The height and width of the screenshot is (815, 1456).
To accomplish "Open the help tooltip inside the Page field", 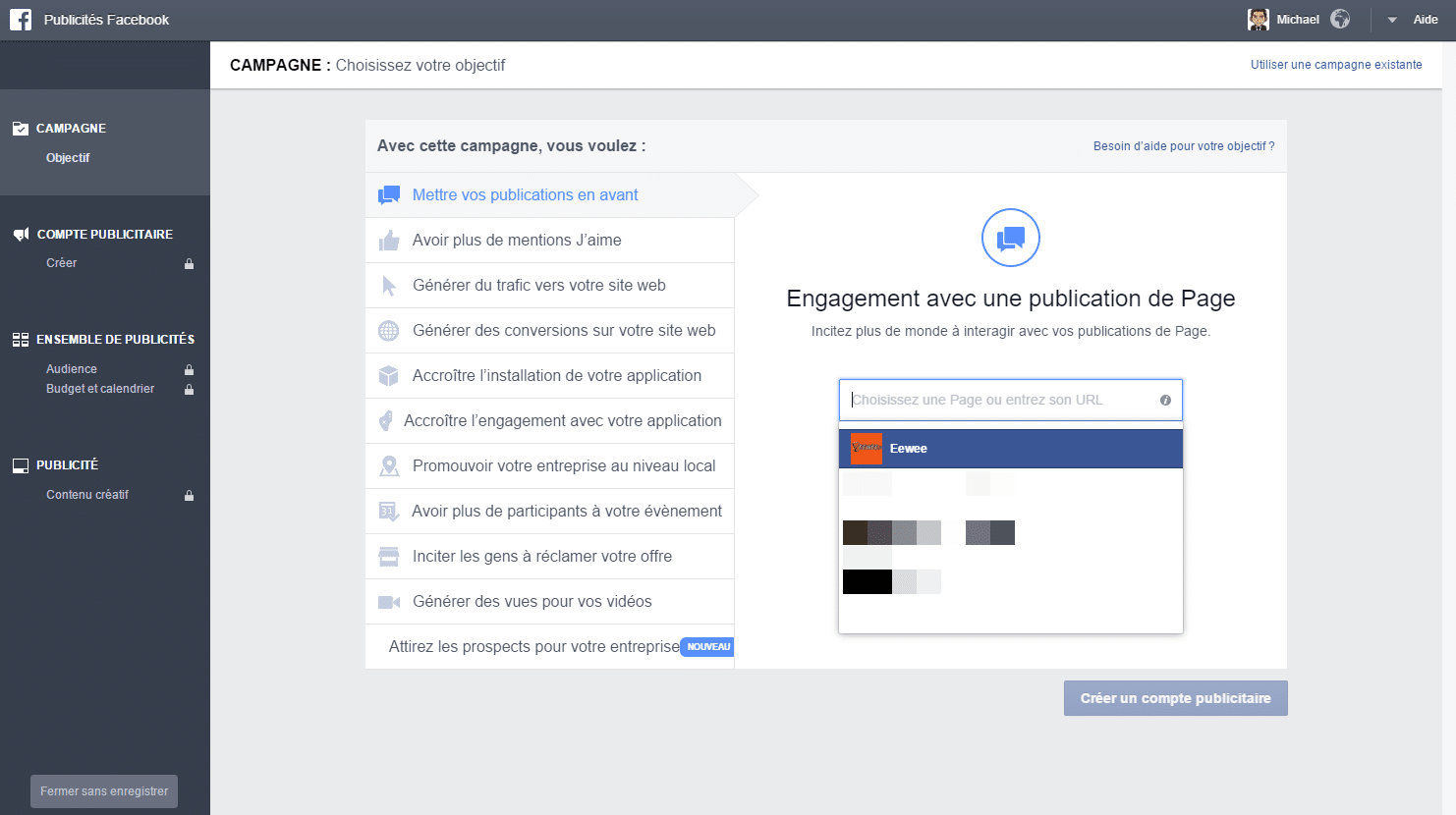I will pos(1165,400).
